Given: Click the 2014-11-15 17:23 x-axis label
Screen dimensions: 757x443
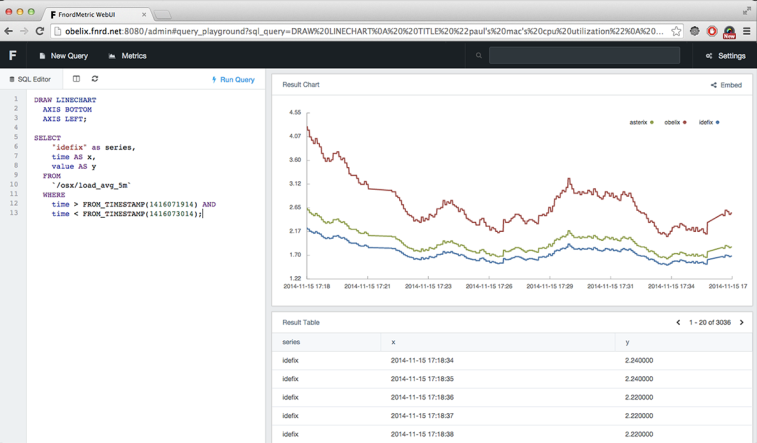Looking at the screenshot, I should [428, 286].
